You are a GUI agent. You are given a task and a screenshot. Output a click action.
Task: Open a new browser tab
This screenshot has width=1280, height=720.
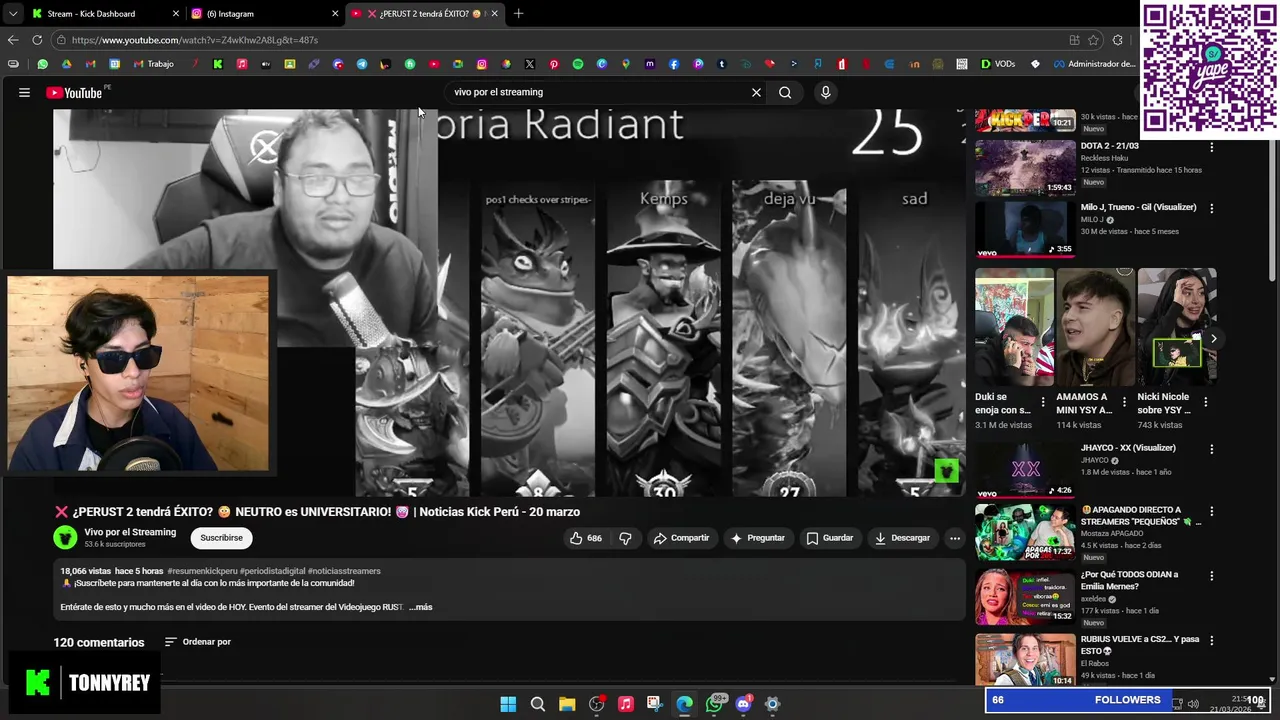(518, 14)
